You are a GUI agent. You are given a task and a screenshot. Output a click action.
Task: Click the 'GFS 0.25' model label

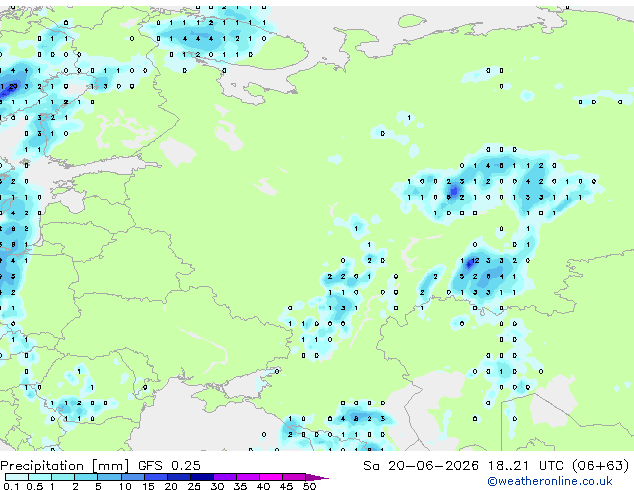coord(169,466)
